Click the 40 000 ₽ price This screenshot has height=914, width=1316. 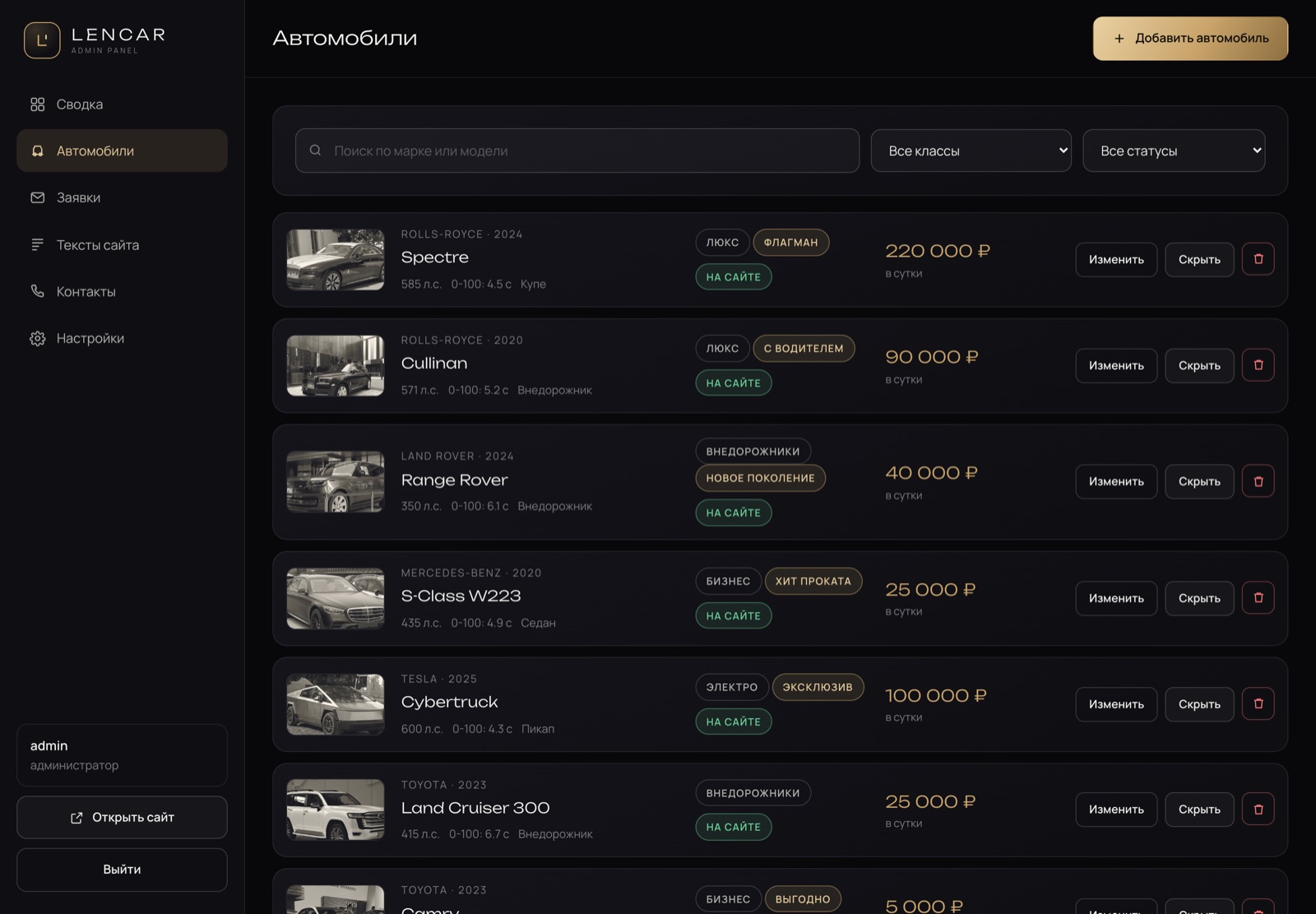pyautogui.click(x=931, y=473)
